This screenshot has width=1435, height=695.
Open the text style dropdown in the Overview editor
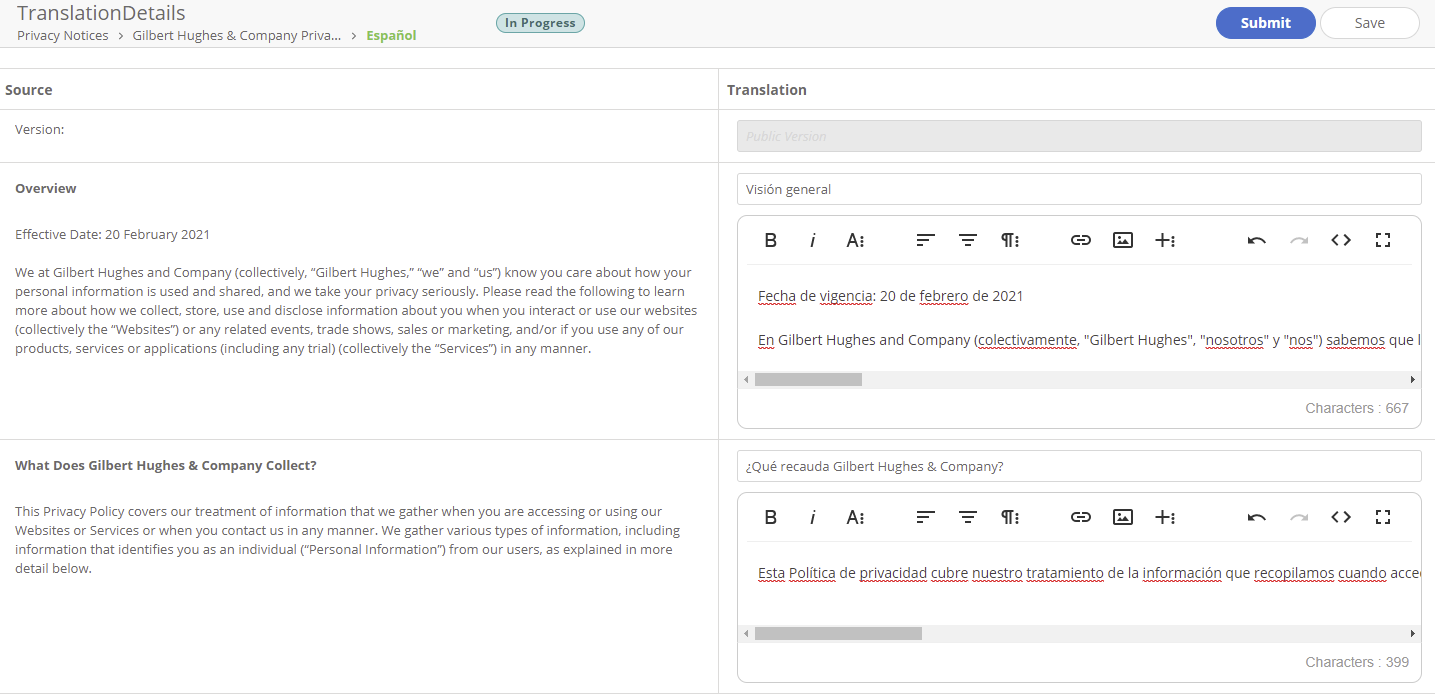[855, 240]
